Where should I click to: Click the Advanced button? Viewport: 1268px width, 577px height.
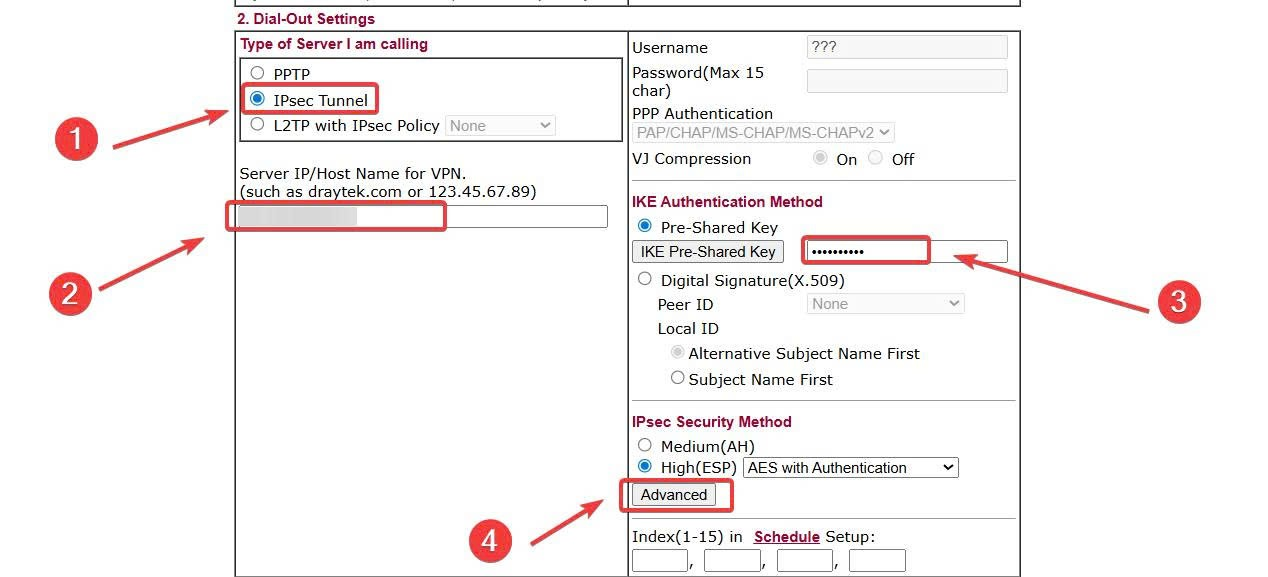(674, 495)
